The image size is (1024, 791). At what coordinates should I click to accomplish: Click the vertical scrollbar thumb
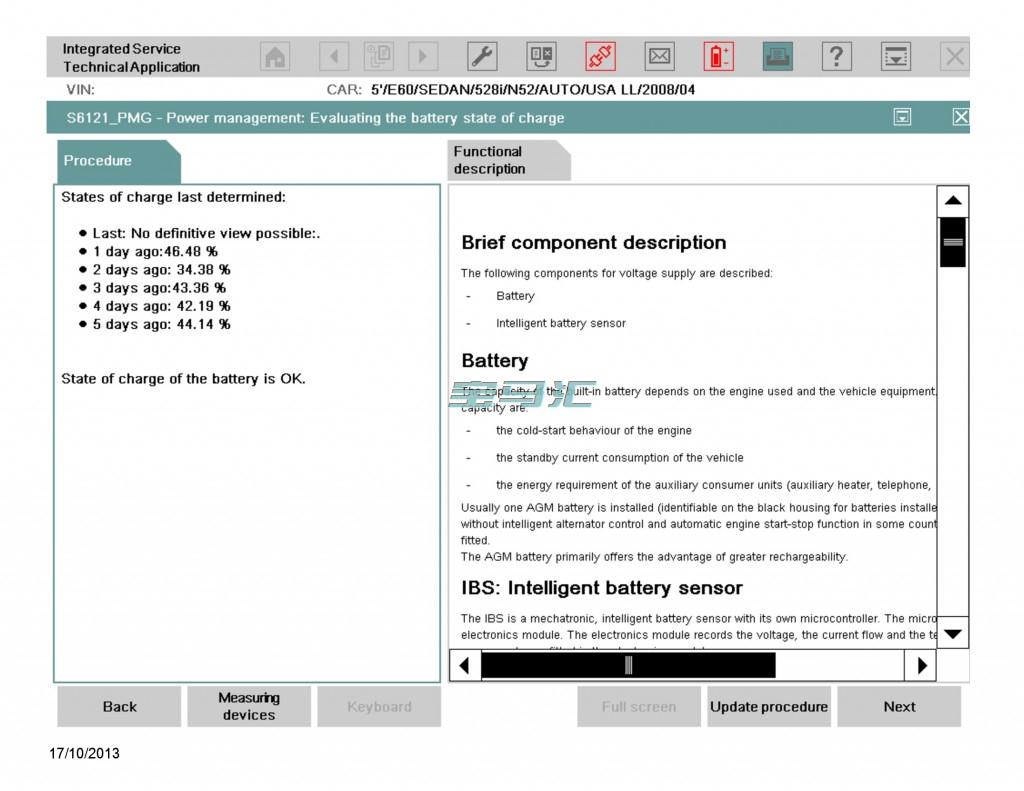pyautogui.click(x=953, y=242)
